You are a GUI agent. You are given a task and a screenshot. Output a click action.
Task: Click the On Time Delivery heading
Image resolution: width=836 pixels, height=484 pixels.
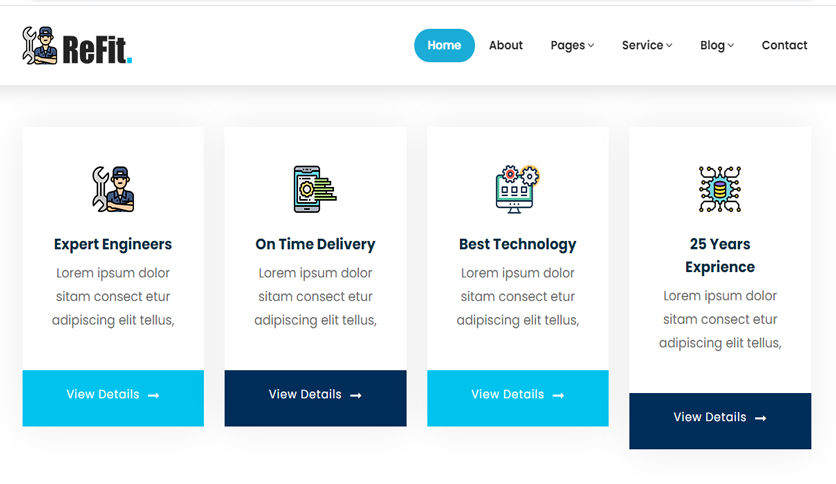coord(315,244)
